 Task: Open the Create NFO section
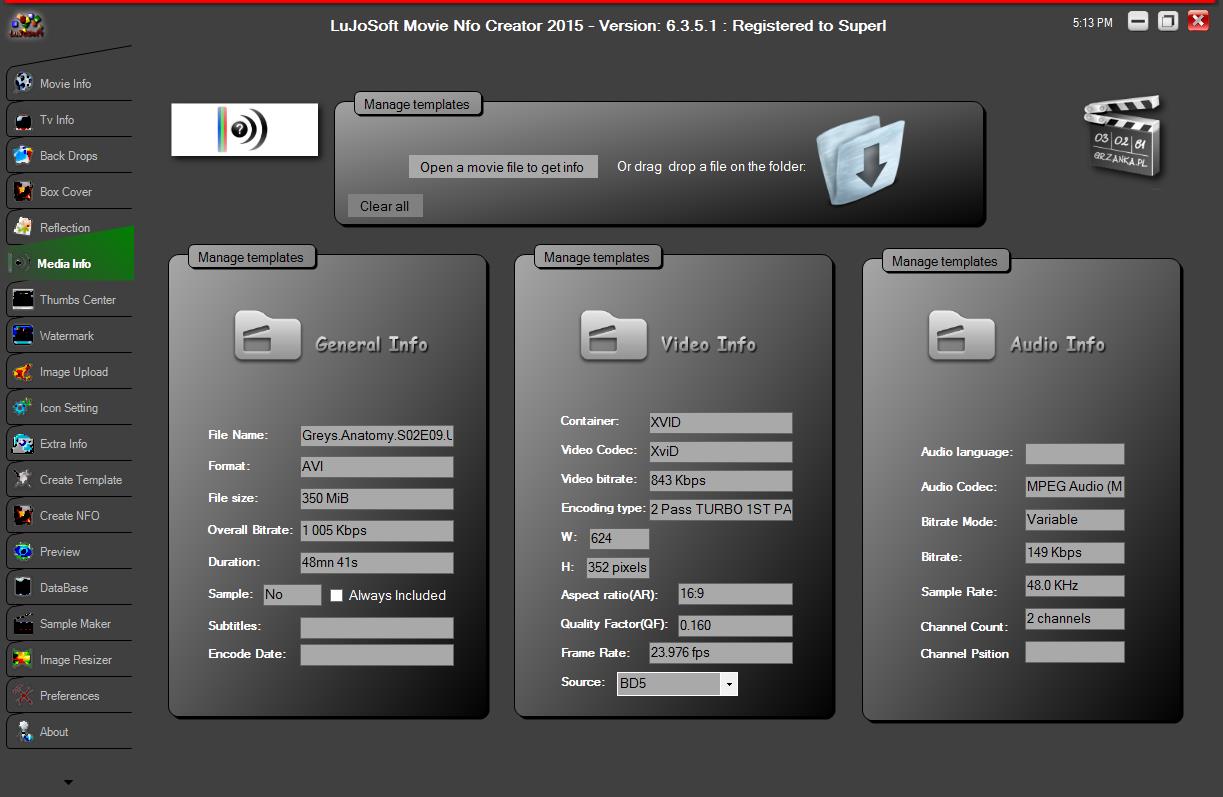[69, 515]
